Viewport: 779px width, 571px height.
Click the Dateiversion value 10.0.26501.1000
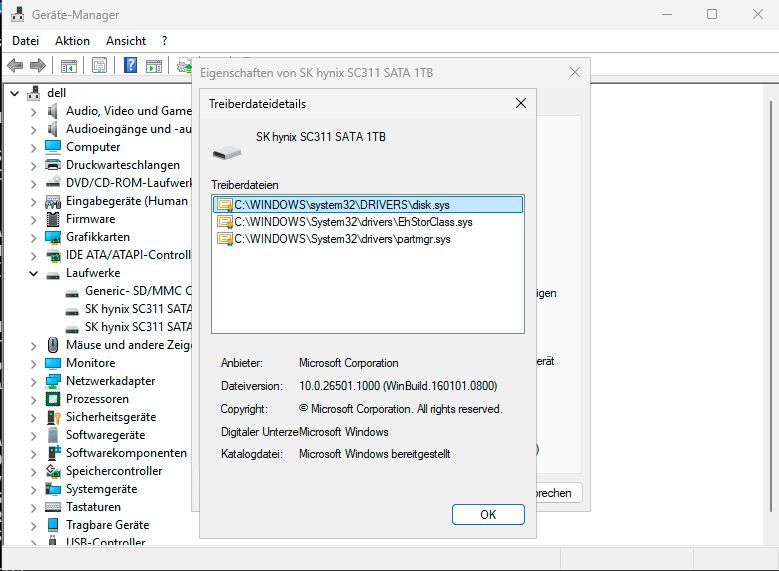pos(398,386)
